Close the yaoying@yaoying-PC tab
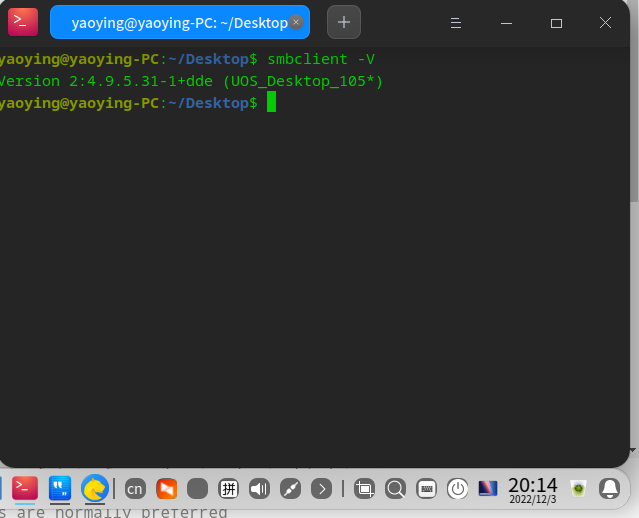This screenshot has height=518, width=639. point(296,21)
